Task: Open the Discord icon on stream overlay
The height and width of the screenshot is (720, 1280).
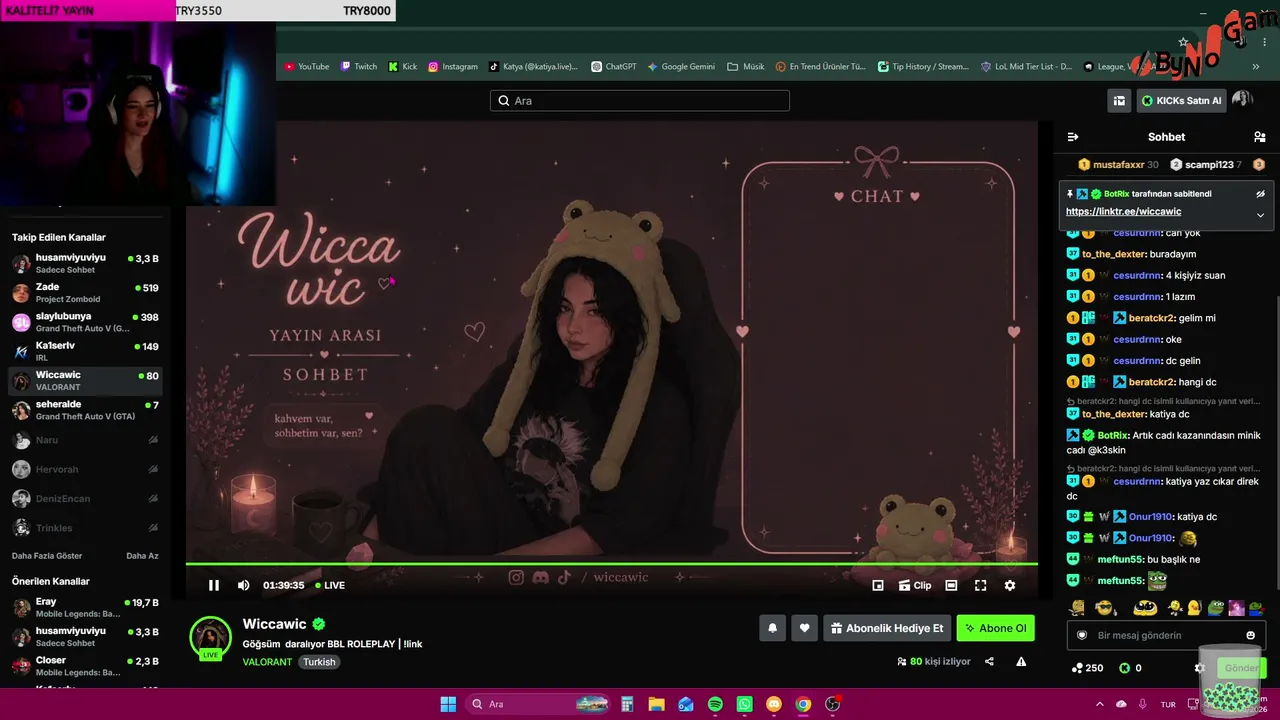Action: click(x=540, y=577)
